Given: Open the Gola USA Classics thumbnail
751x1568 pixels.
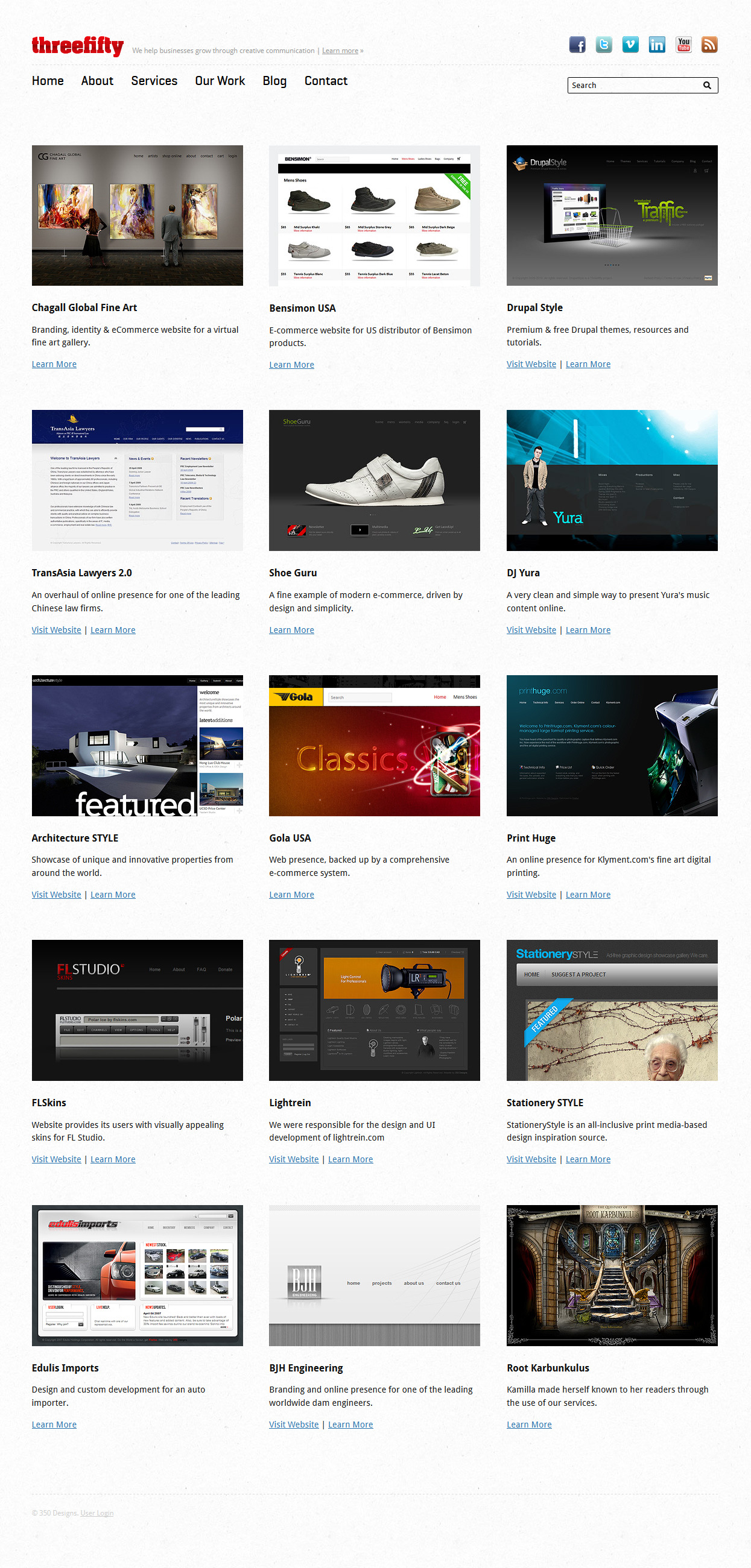Looking at the screenshot, I should (375, 746).
